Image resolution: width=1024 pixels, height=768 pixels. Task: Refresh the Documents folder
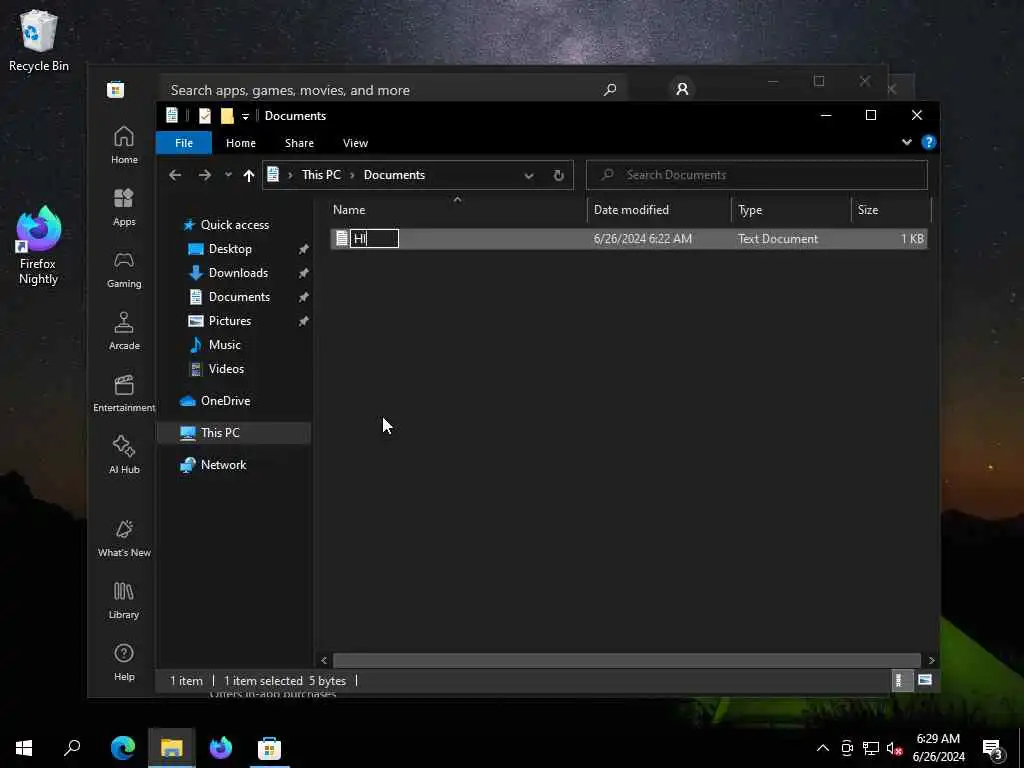pos(558,175)
